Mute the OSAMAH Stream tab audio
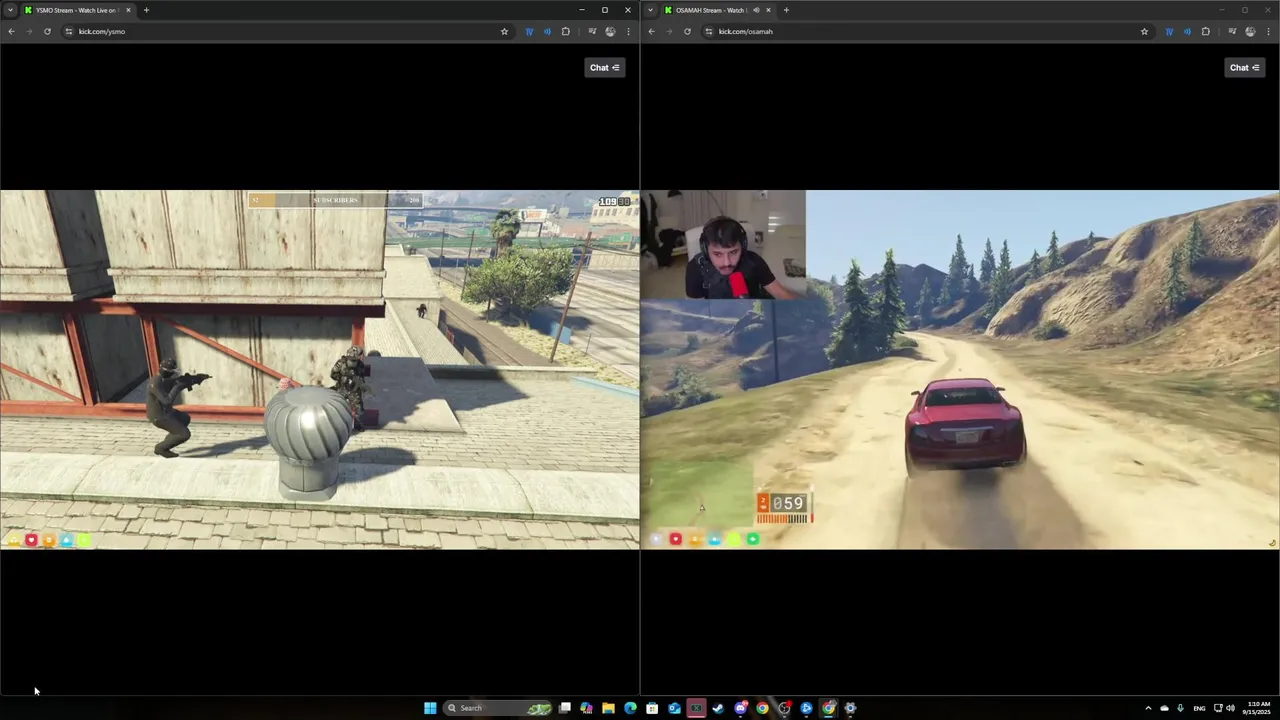The image size is (1280, 720). [756, 10]
